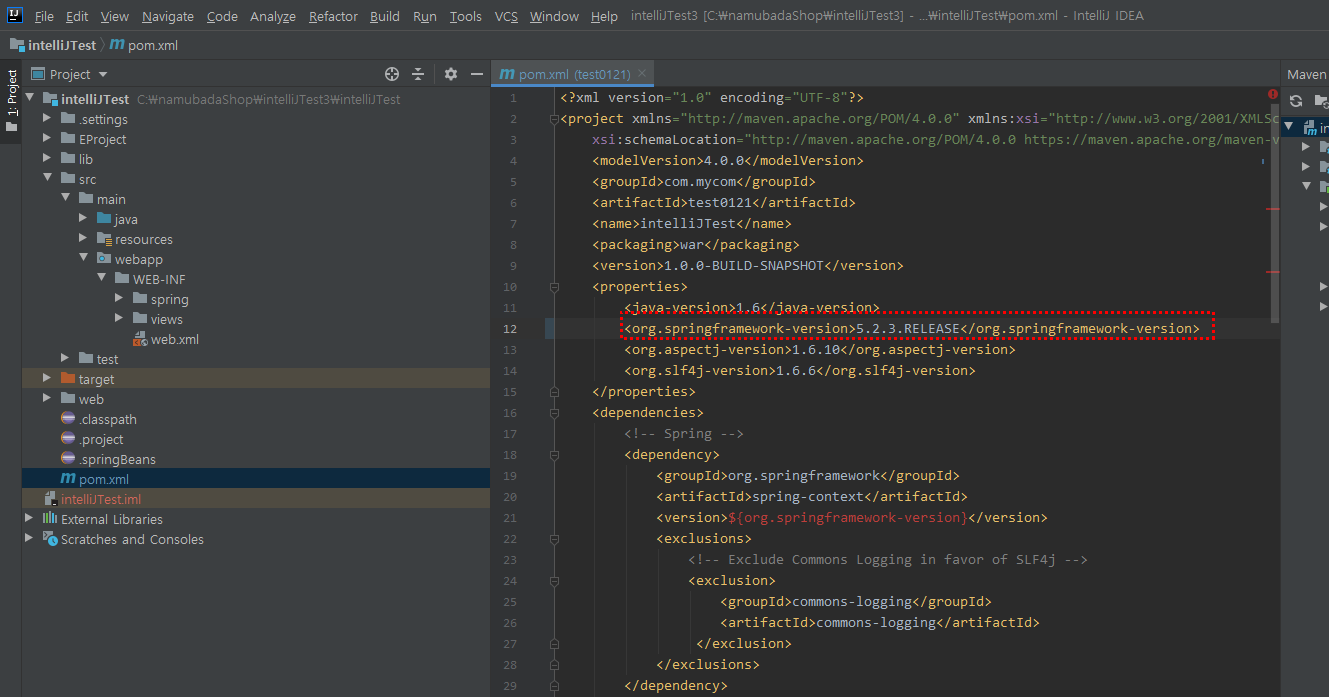Fold the exclusion block at line 24
The width and height of the screenshot is (1329, 697).
[554, 581]
